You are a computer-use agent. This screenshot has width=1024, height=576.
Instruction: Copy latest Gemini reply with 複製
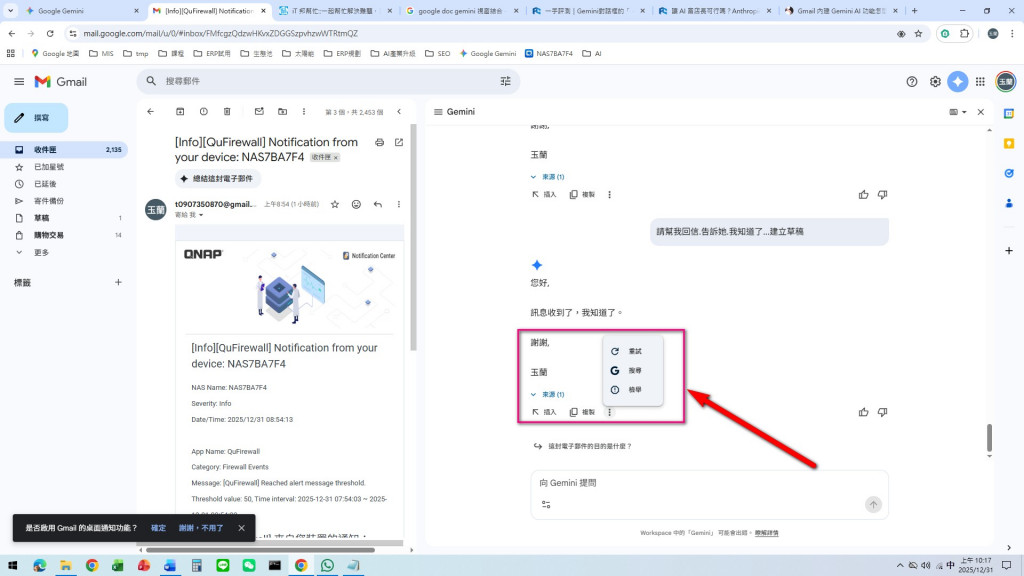click(x=583, y=412)
